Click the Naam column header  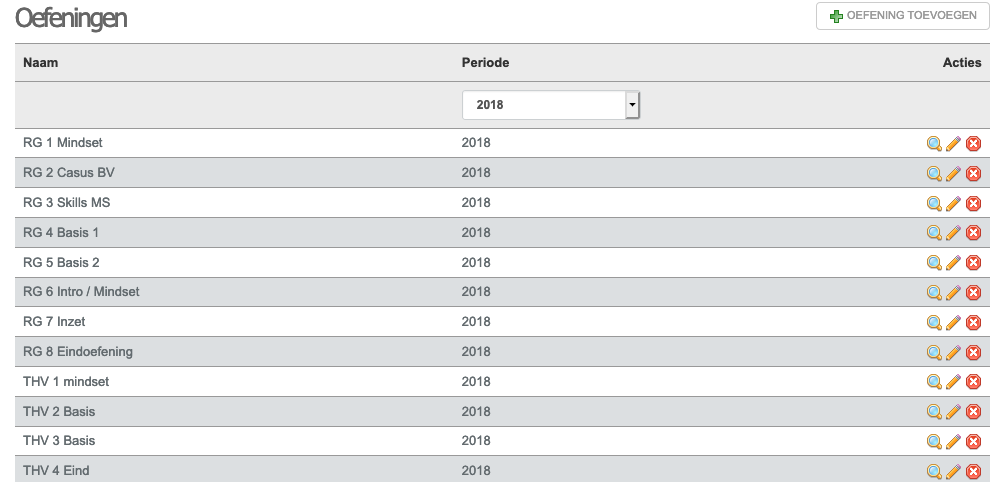tap(40, 63)
